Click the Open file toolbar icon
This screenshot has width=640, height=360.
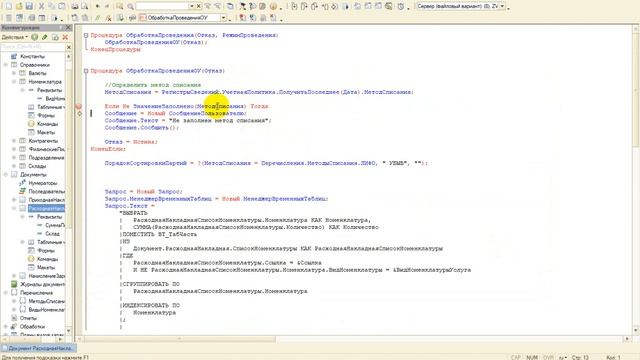19,7
